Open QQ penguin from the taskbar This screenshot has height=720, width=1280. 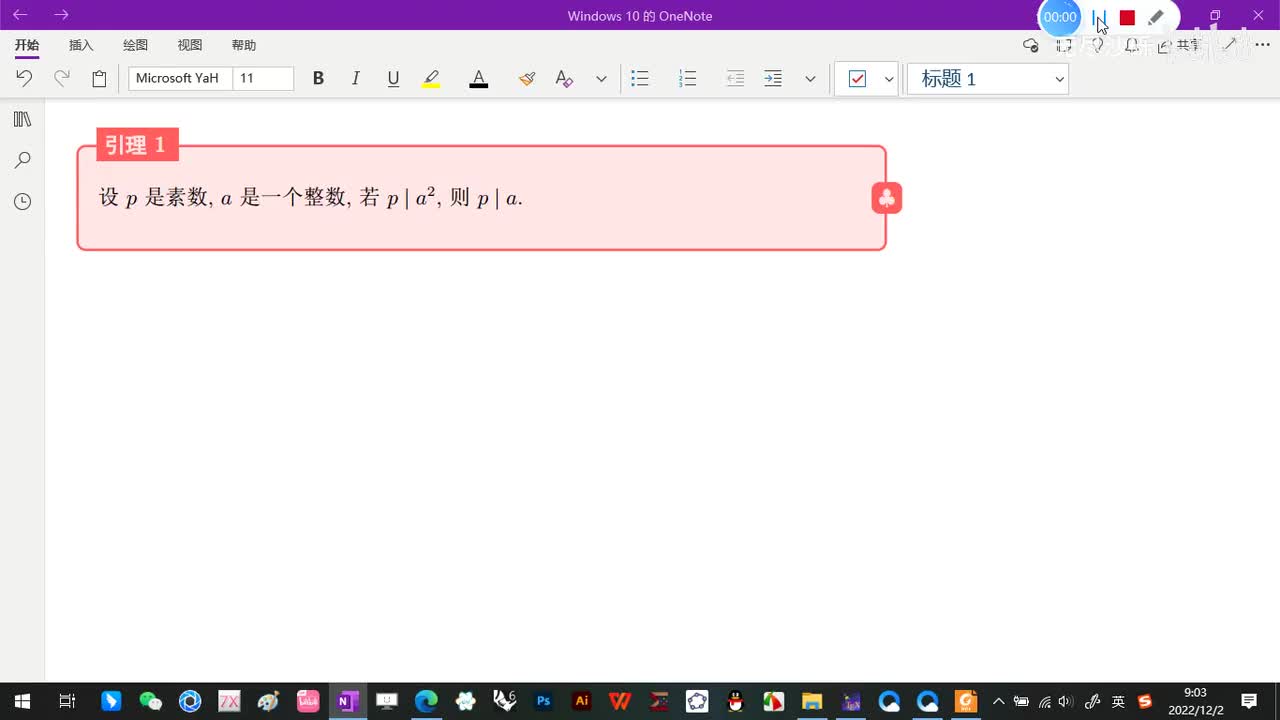coord(736,701)
